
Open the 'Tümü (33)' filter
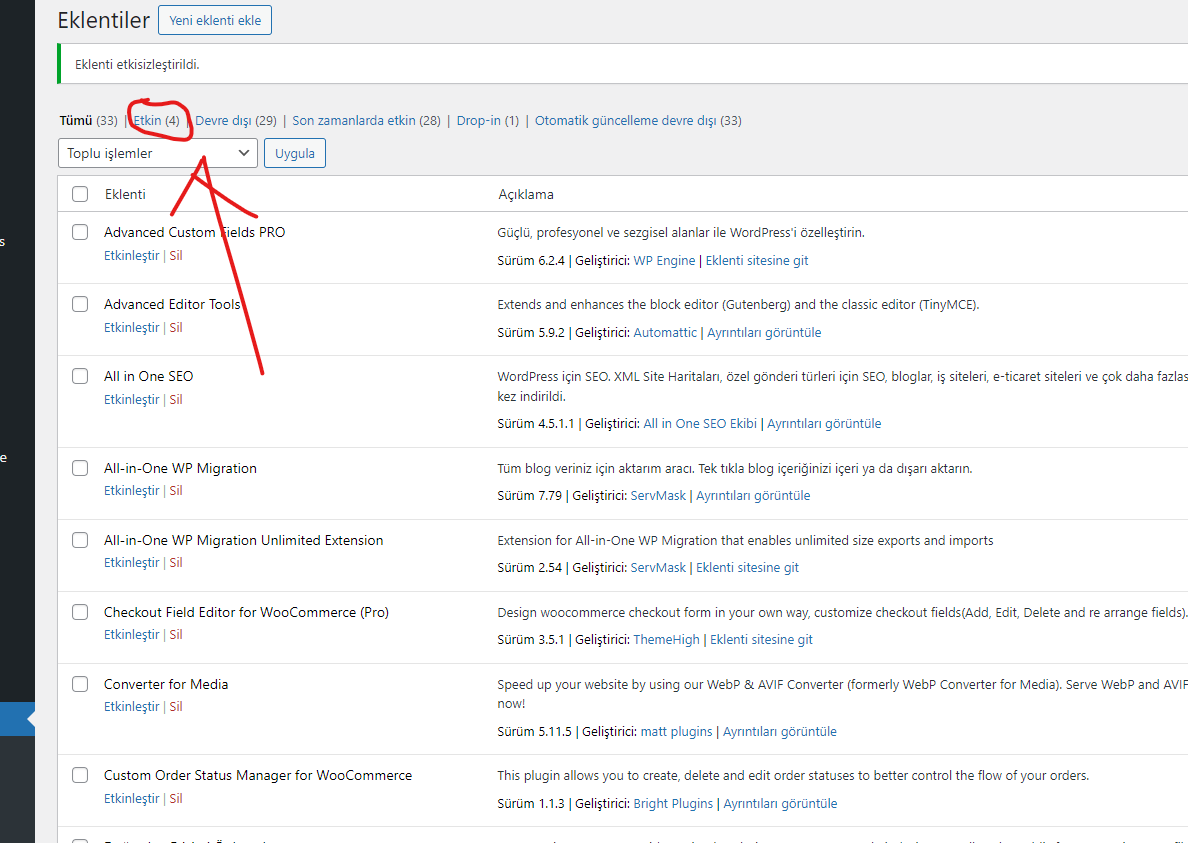pyautogui.click(x=88, y=120)
